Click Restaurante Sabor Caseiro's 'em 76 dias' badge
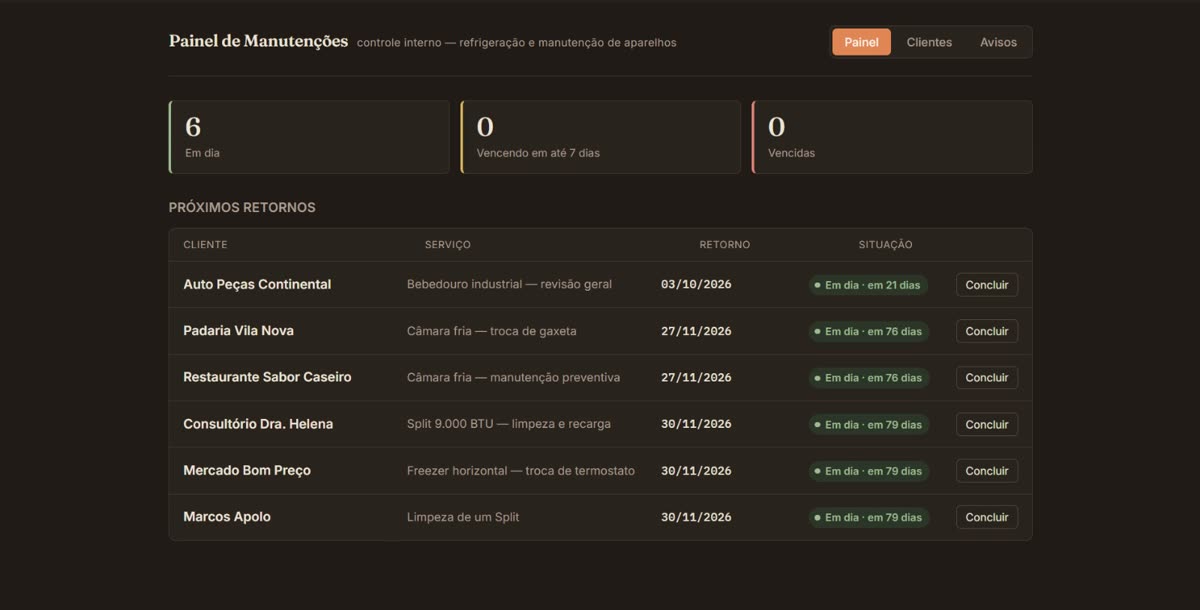 pos(869,378)
